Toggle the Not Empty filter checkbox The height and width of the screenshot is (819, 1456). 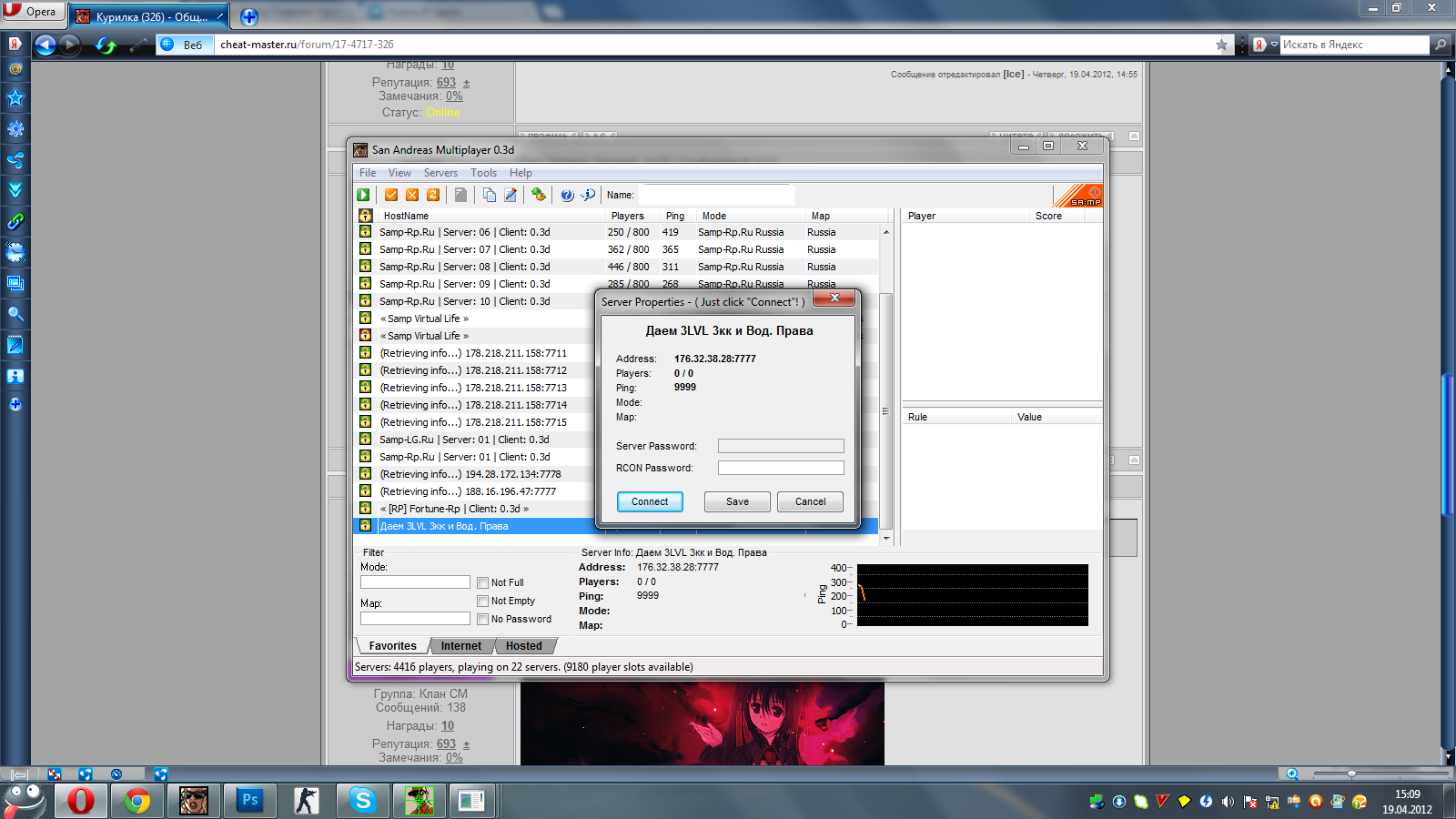tap(483, 601)
